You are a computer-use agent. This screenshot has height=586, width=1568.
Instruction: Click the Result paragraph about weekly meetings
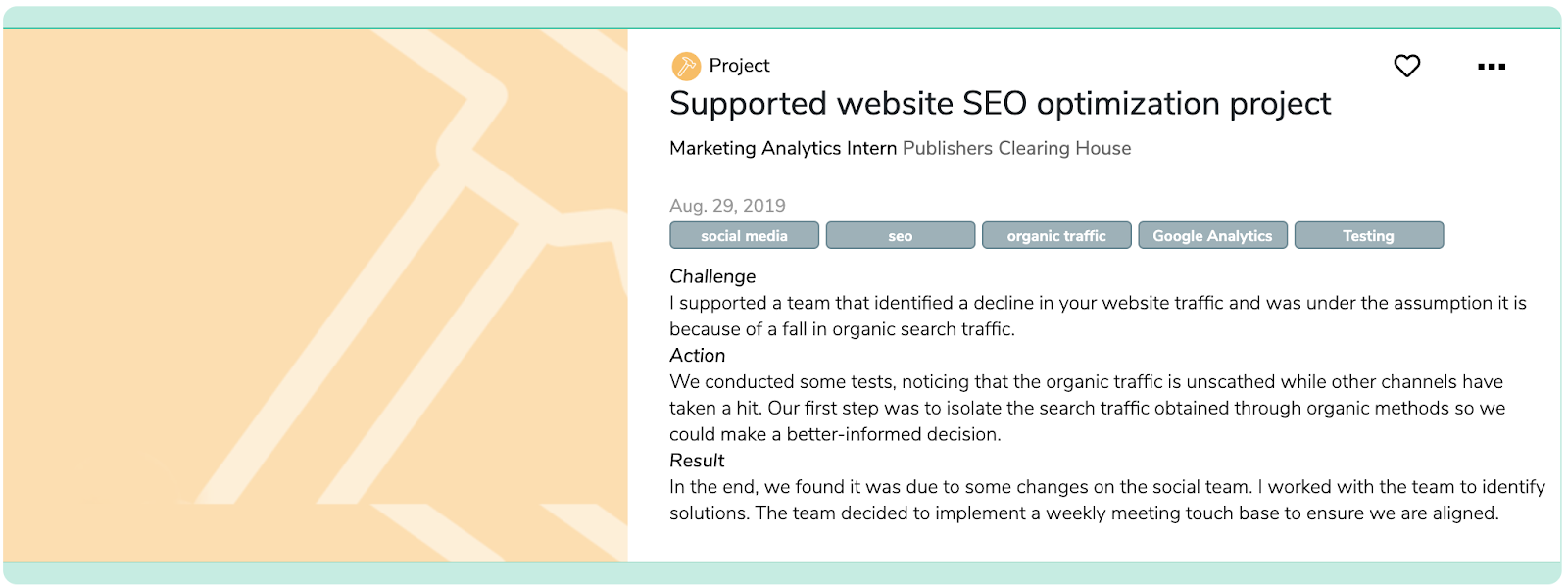pyautogui.click(x=1106, y=500)
